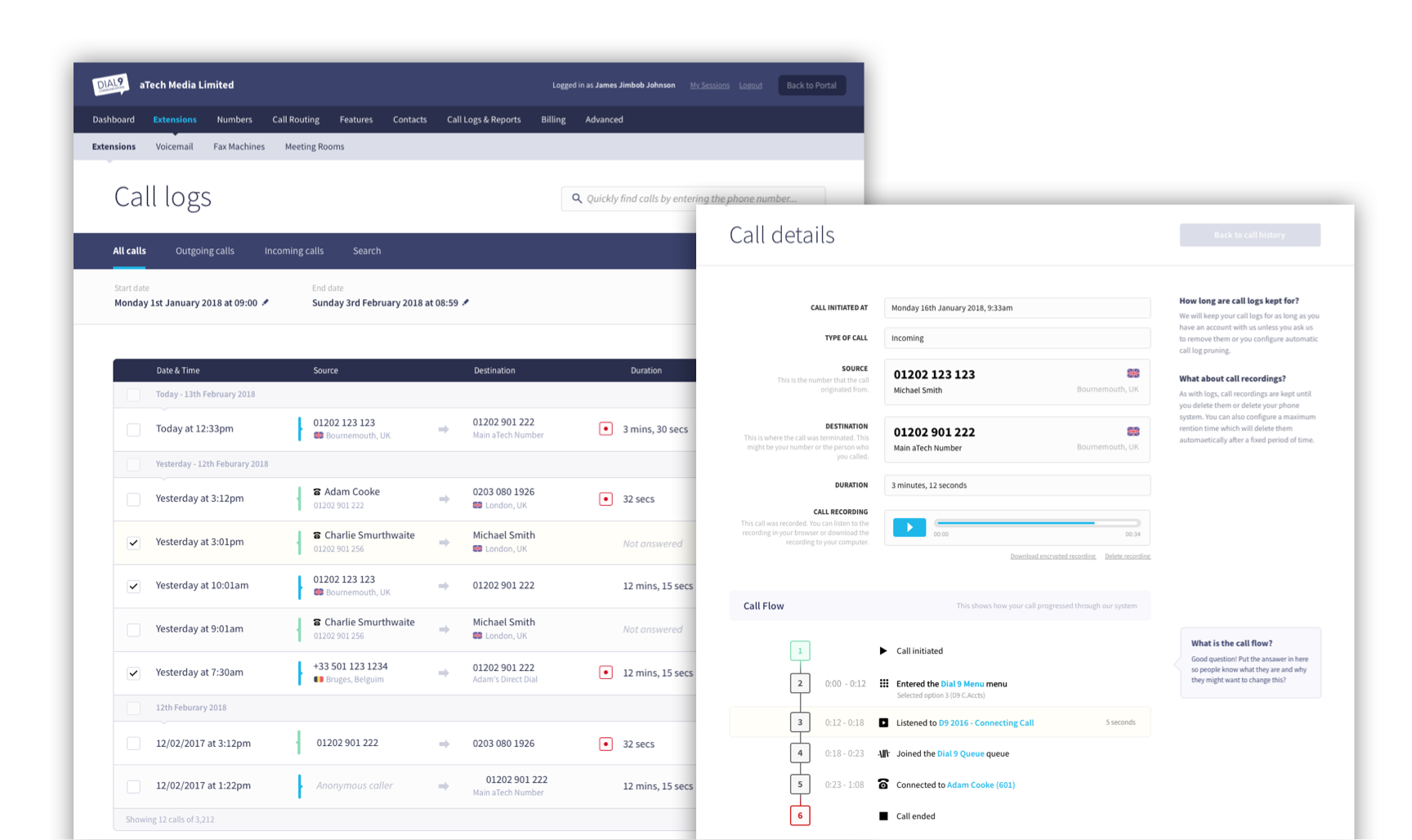
Task: Check the Yesterday at 9:01am call
Action: pos(133,629)
